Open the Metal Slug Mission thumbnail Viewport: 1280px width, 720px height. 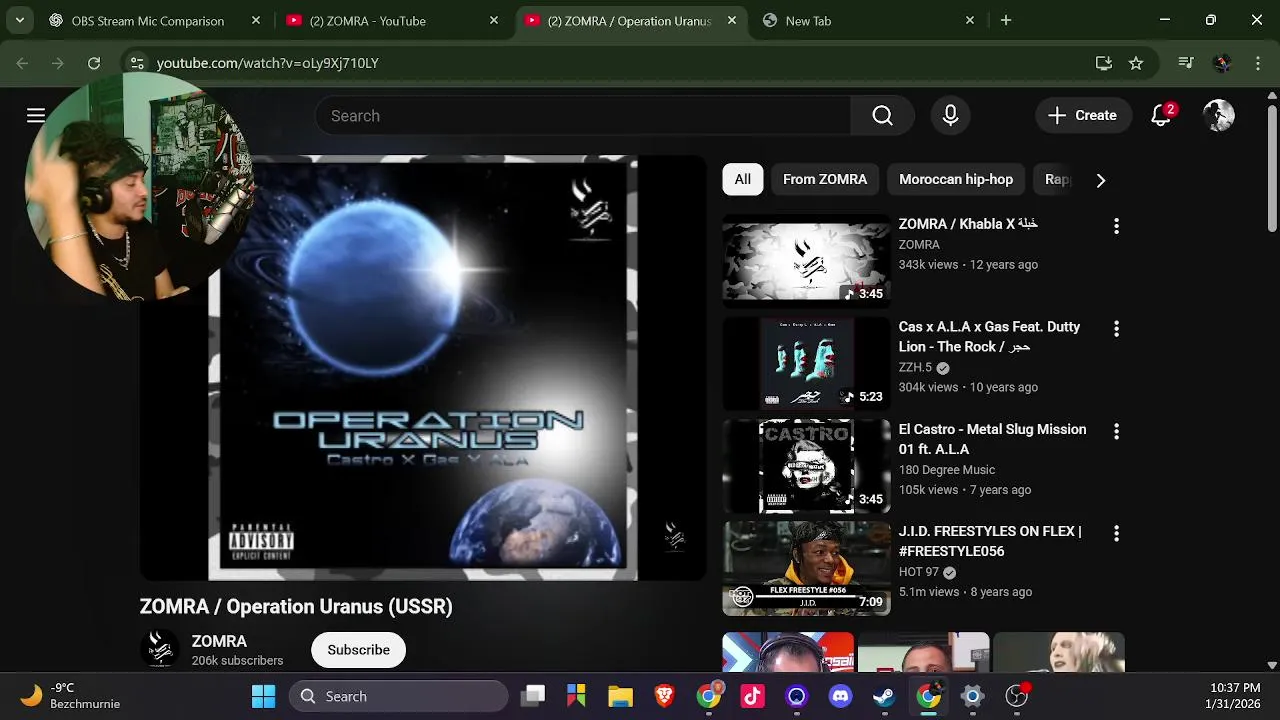tap(806, 466)
